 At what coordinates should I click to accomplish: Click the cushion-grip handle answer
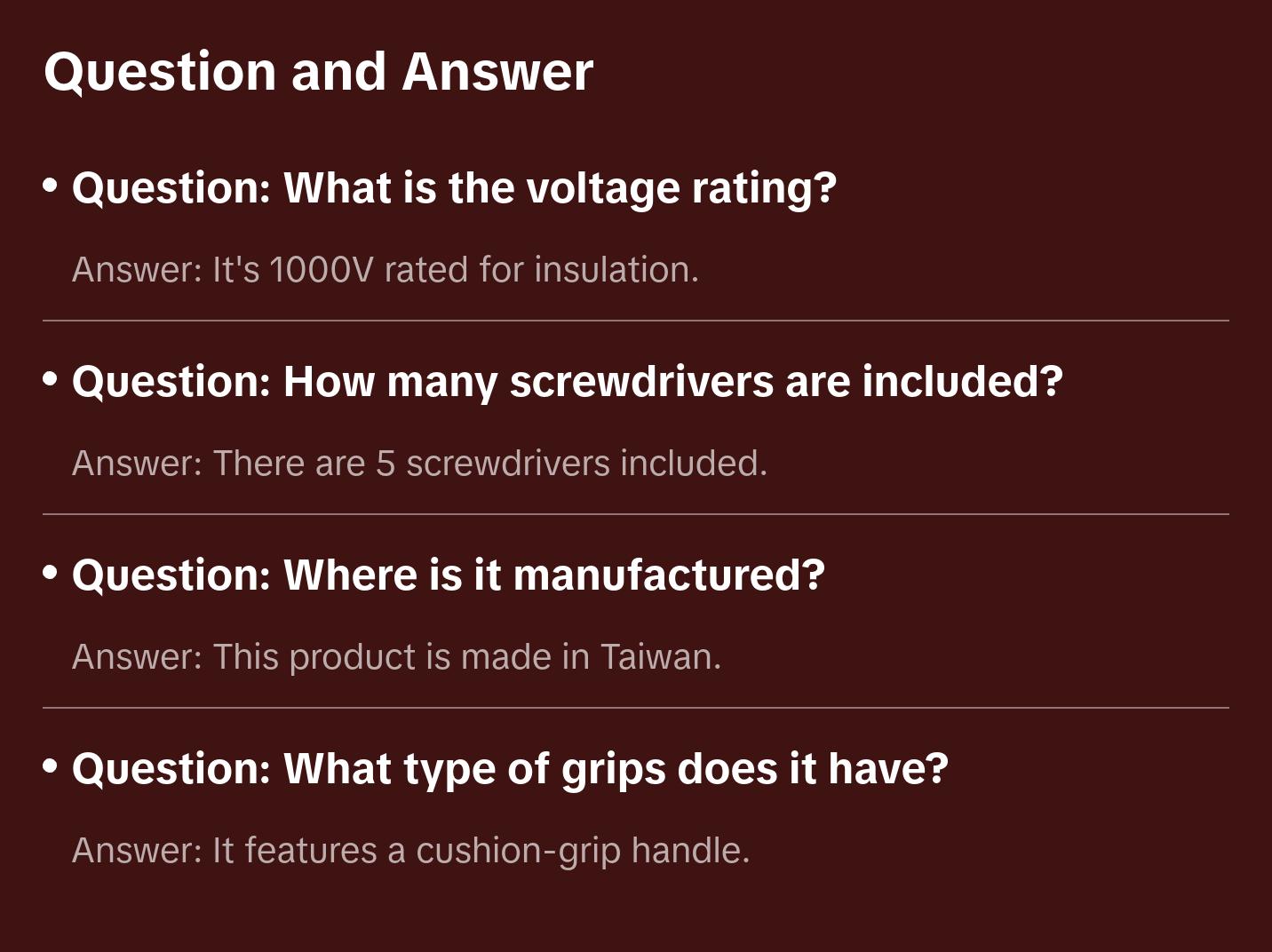point(410,851)
